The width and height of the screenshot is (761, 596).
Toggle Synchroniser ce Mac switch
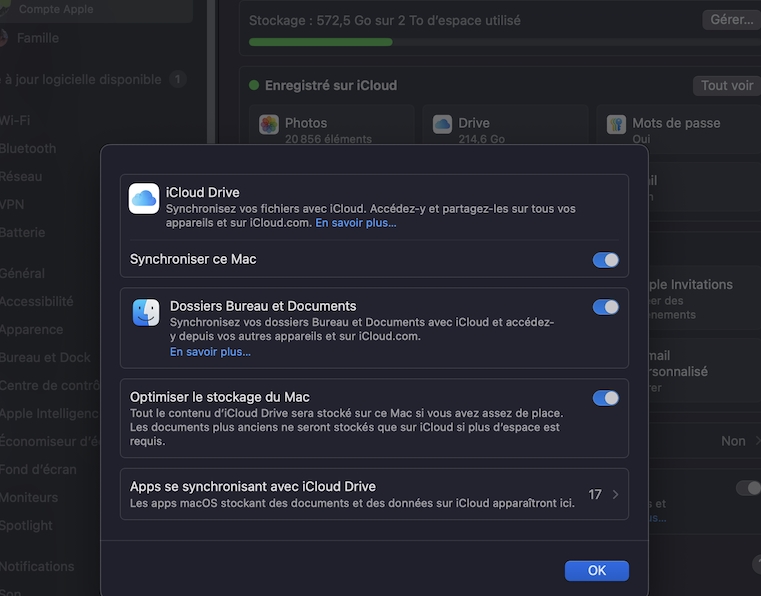pyautogui.click(x=605, y=260)
